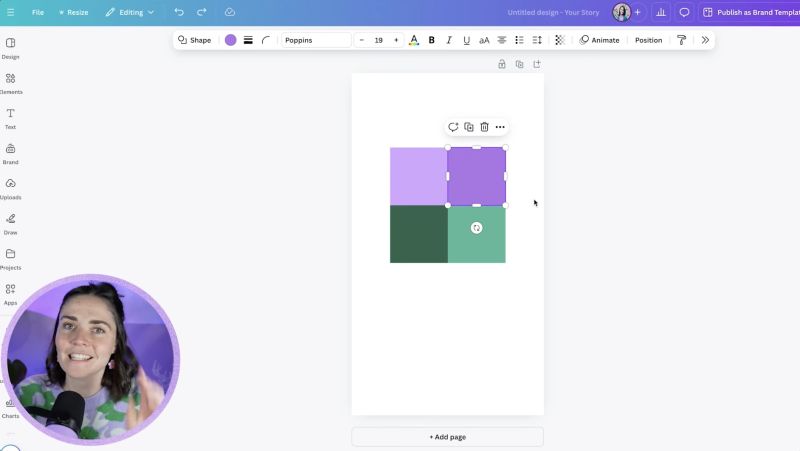This screenshot has height=451, width=800.
Task: Open the text color picker
Action: [414, 40]
